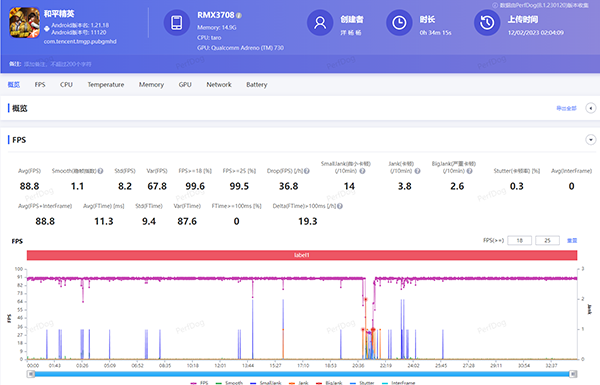This screenshot has height=385, width=600.
Task: Click the remark notes input field
Action: (57, 64)
